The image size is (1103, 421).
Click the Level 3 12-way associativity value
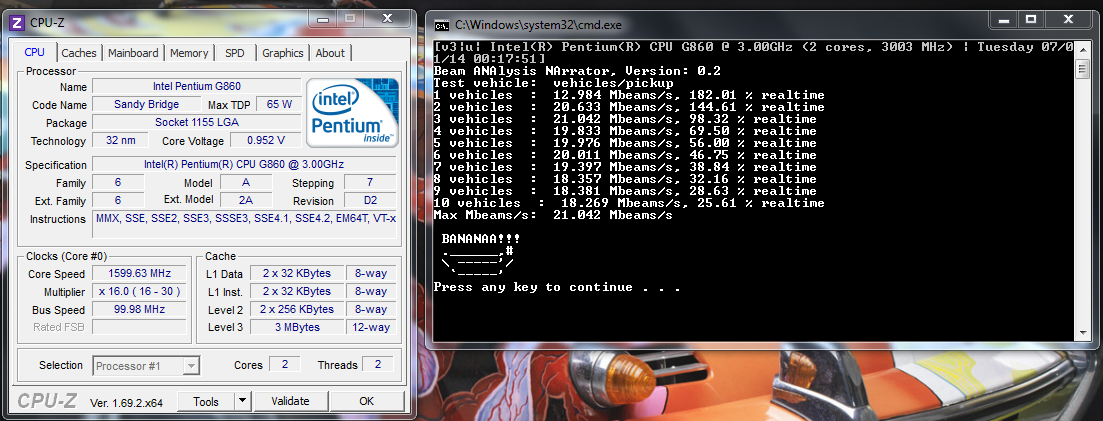pos(371,327)
